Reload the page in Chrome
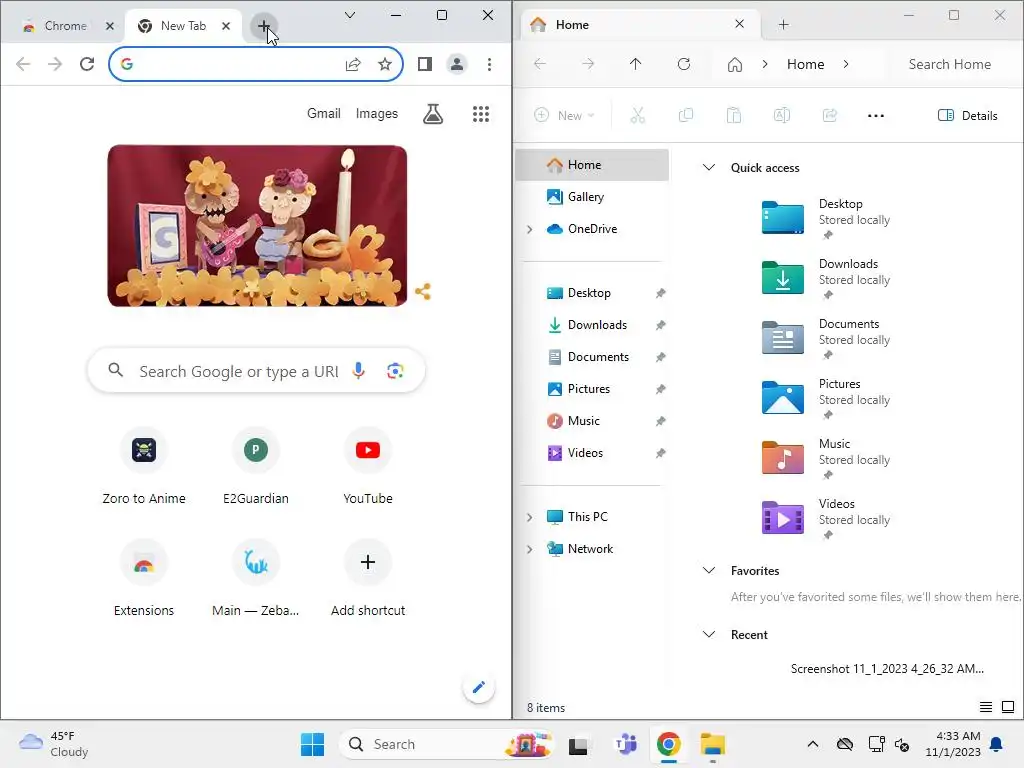Image resolution: width=1024 pixels, height=768 pixels. click(x=87, y=64)
